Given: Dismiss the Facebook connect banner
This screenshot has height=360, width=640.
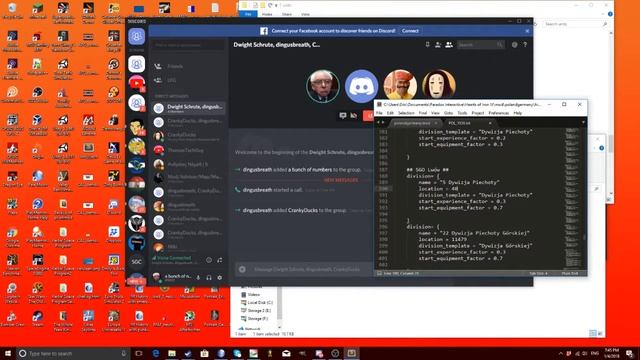Looking at the screenshot, I should [x=527, y=31].
